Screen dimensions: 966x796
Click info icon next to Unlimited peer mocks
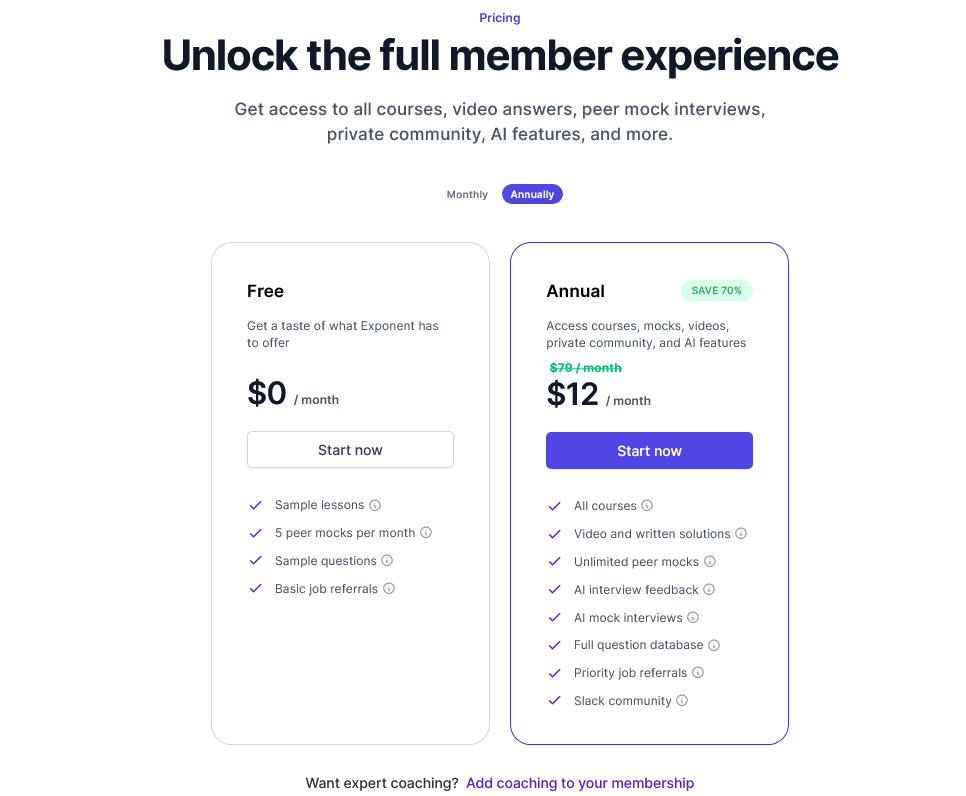(710, 562)
